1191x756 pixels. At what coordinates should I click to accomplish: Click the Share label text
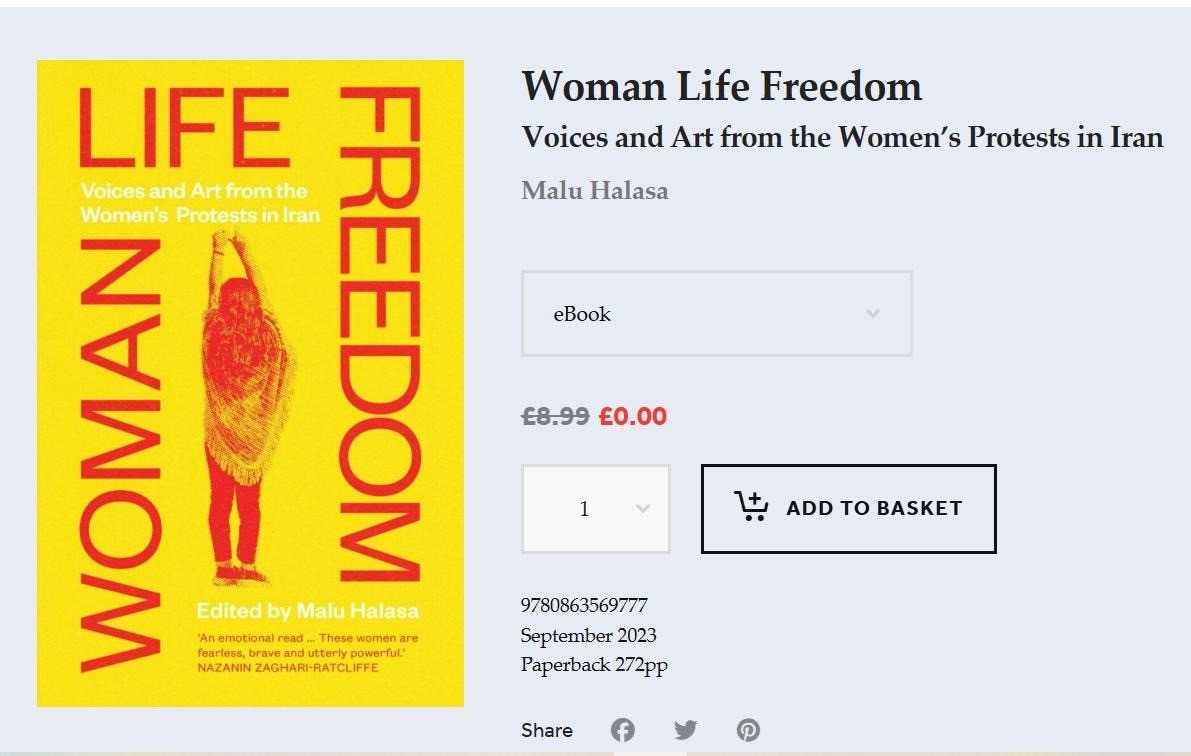click(x=547, y=731)
